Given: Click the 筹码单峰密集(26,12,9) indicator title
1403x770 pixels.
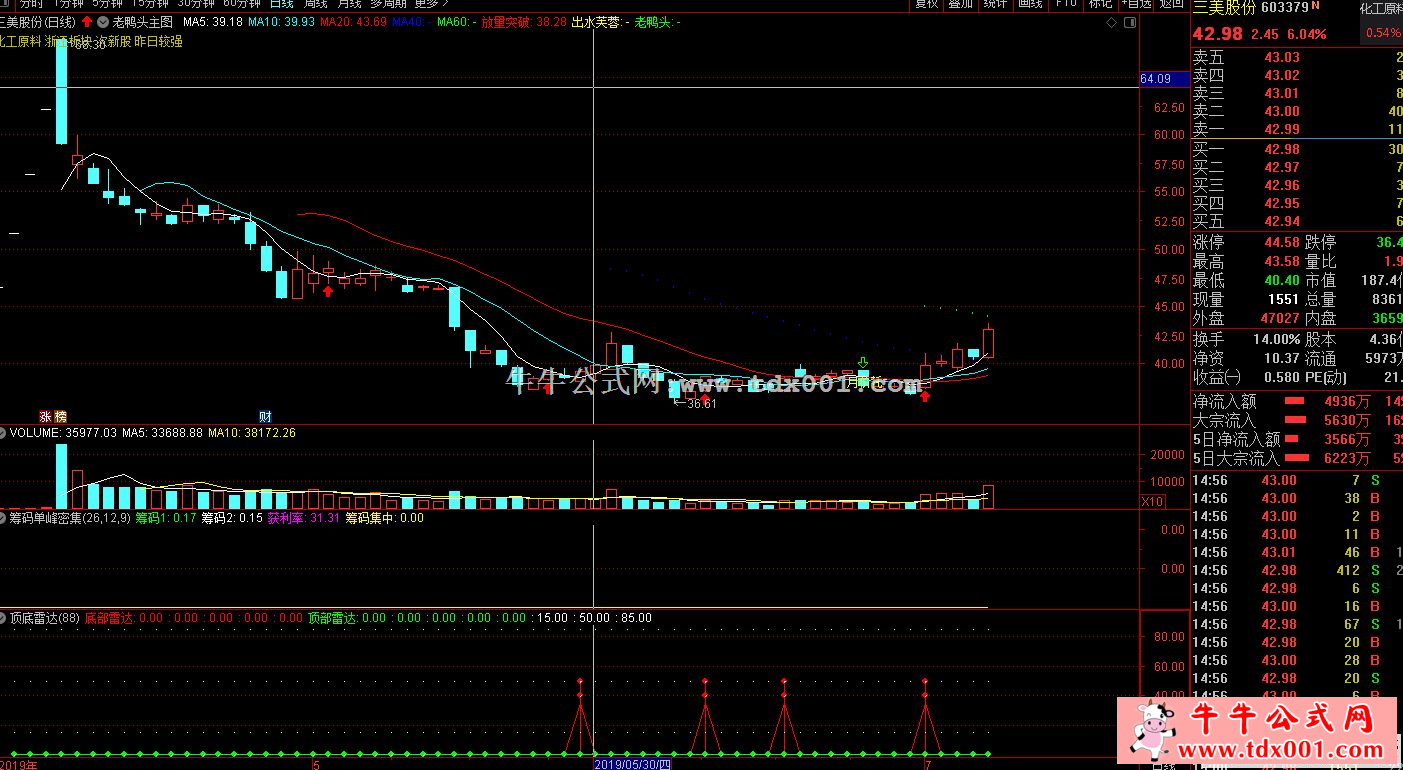Looking at the screenshot, I should coord(70,518).
